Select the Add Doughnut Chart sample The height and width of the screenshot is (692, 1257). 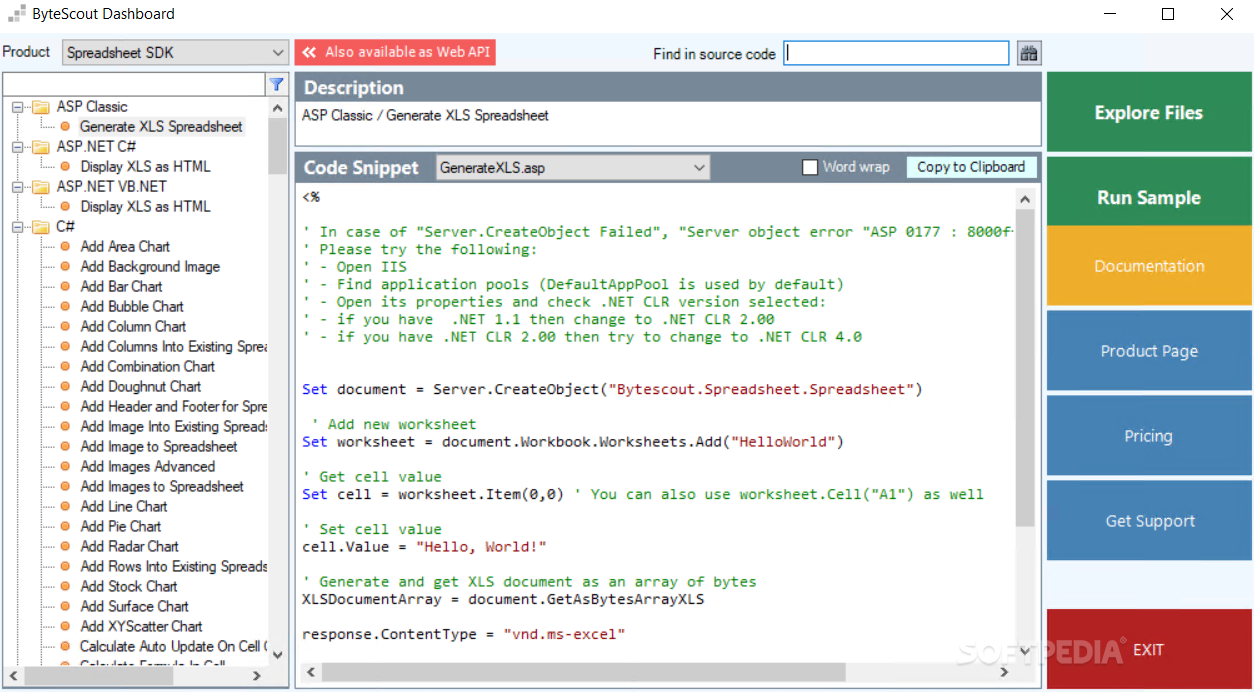(x=141, y=387)
